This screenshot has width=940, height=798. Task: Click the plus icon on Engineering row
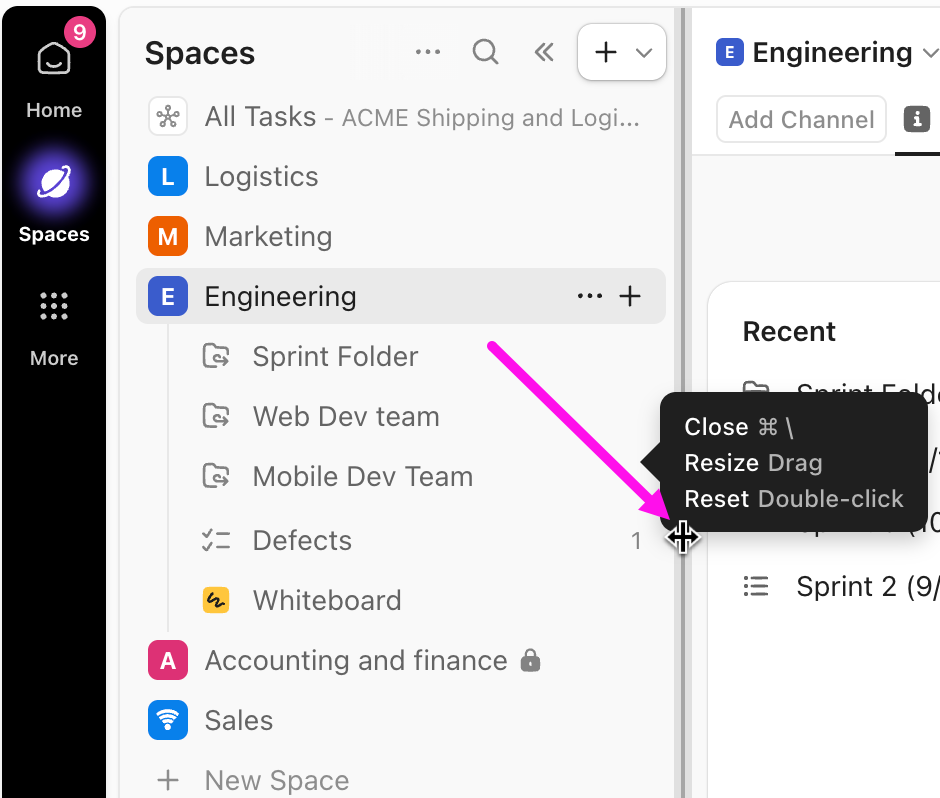click(631, 296)
